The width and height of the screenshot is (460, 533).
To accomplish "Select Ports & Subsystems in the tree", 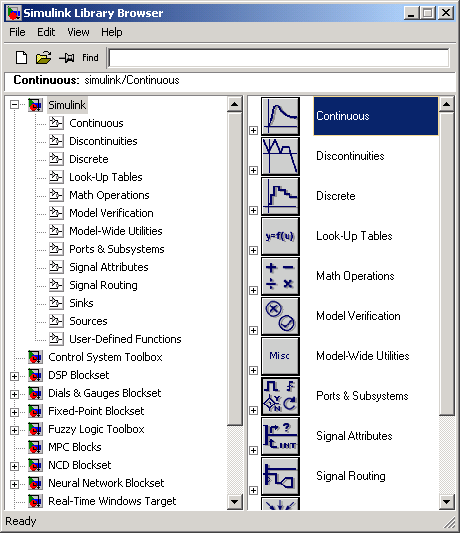I will [x=117, y=249].
